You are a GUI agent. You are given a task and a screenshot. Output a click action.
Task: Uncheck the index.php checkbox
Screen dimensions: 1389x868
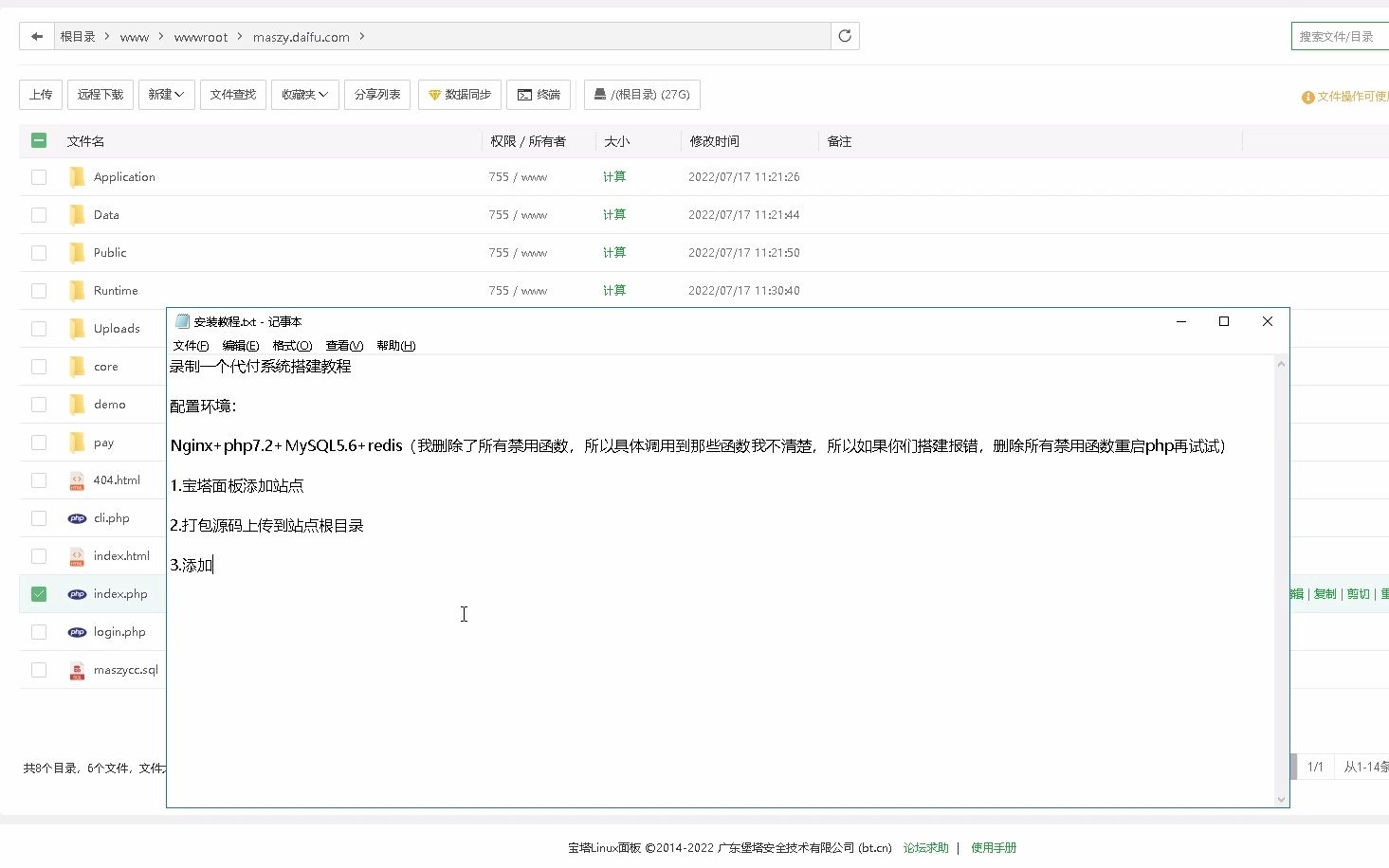tap(39, 594)
